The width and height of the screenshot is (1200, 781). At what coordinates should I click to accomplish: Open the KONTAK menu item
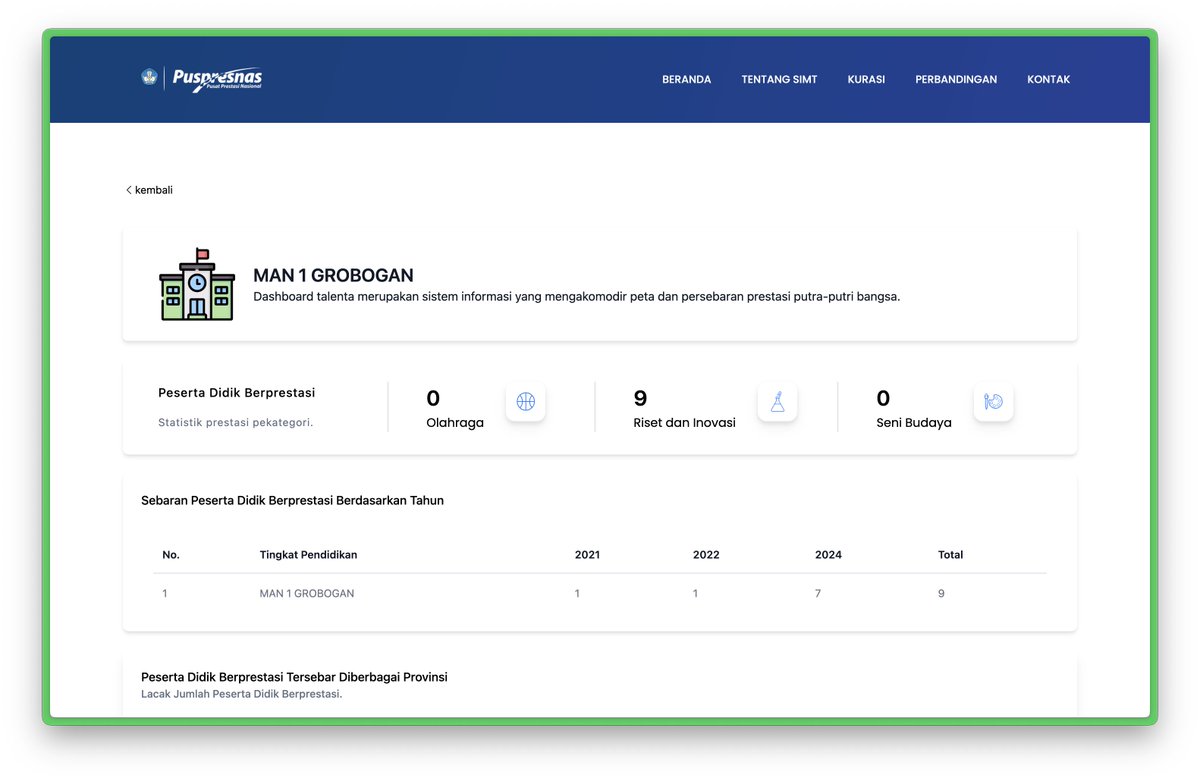[x=1048, y=80]
